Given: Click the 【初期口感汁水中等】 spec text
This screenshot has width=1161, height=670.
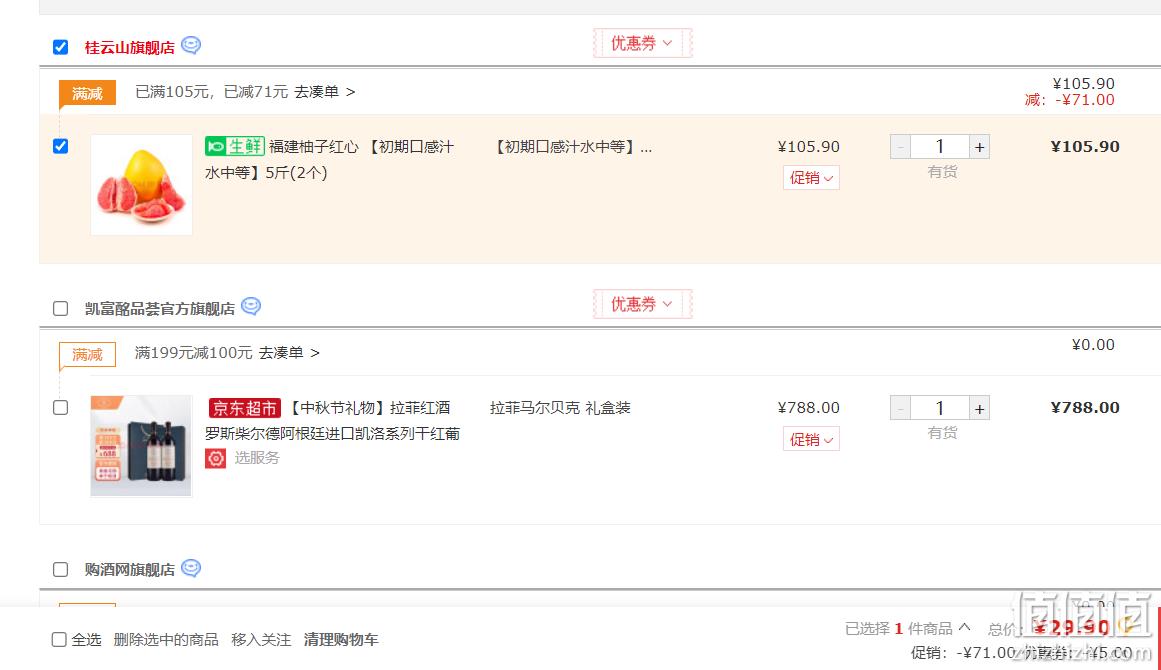Looking at the screenshot, I should point(571,147).
